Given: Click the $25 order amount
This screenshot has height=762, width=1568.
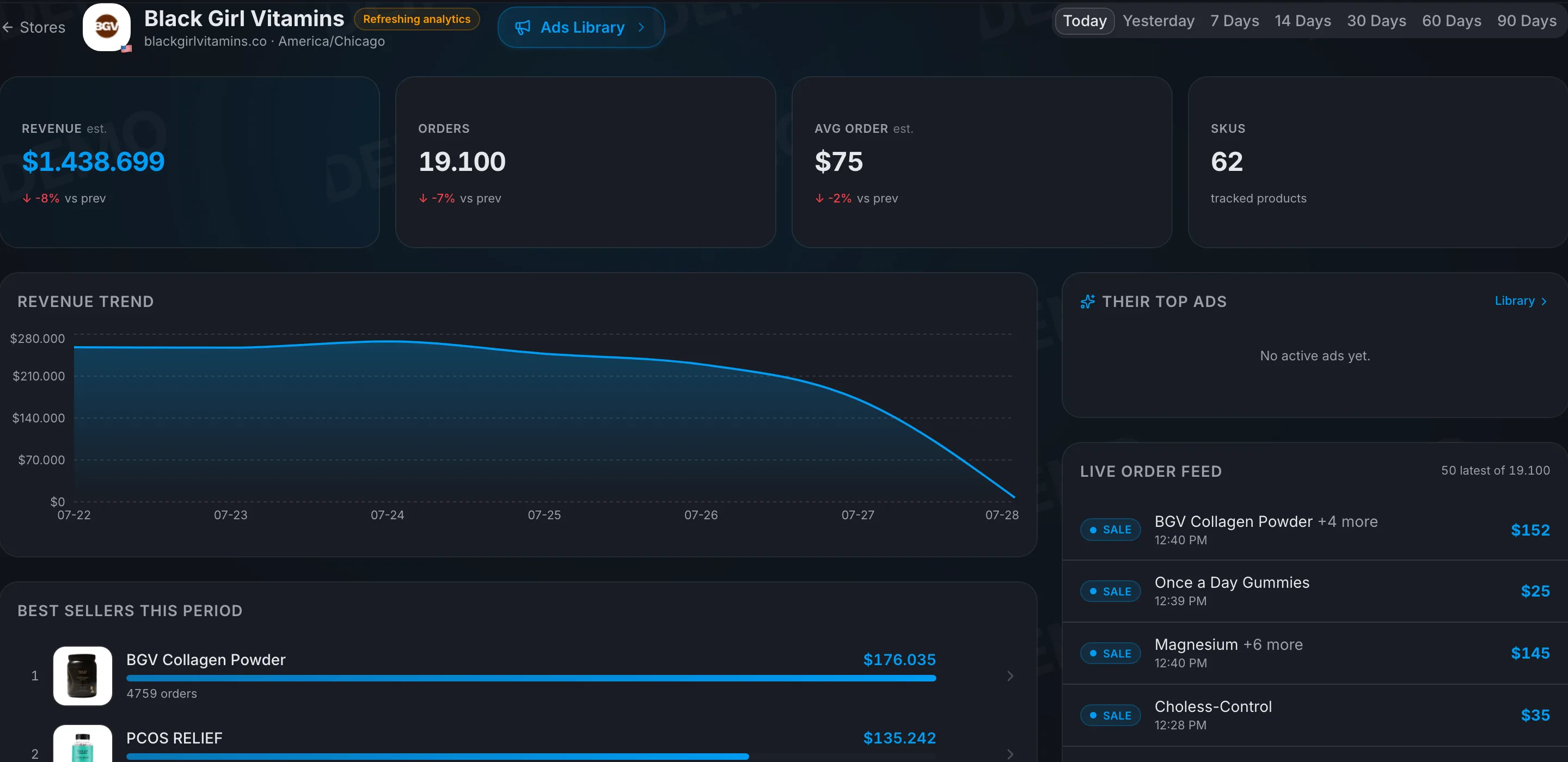Looking at the screenshot, I should tap(1535, 591).
